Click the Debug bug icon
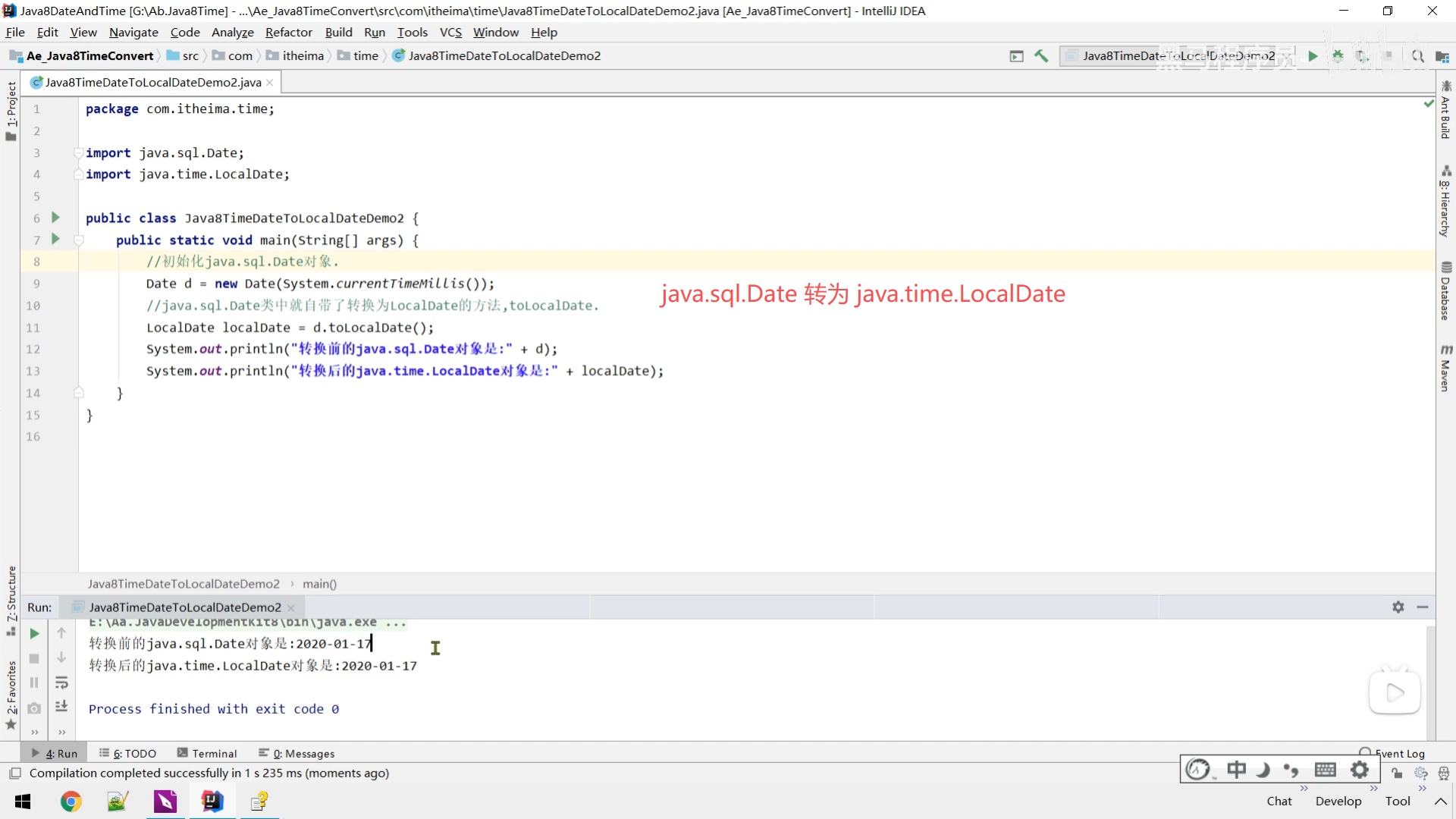The image size is (1456, 819). coord(1338,56)
